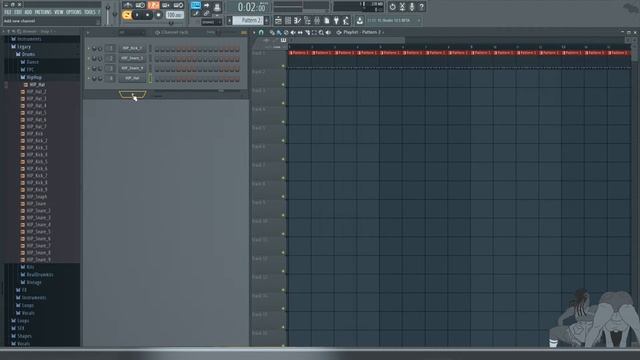
Task: Click the stop button in transport
Action: 147,15
